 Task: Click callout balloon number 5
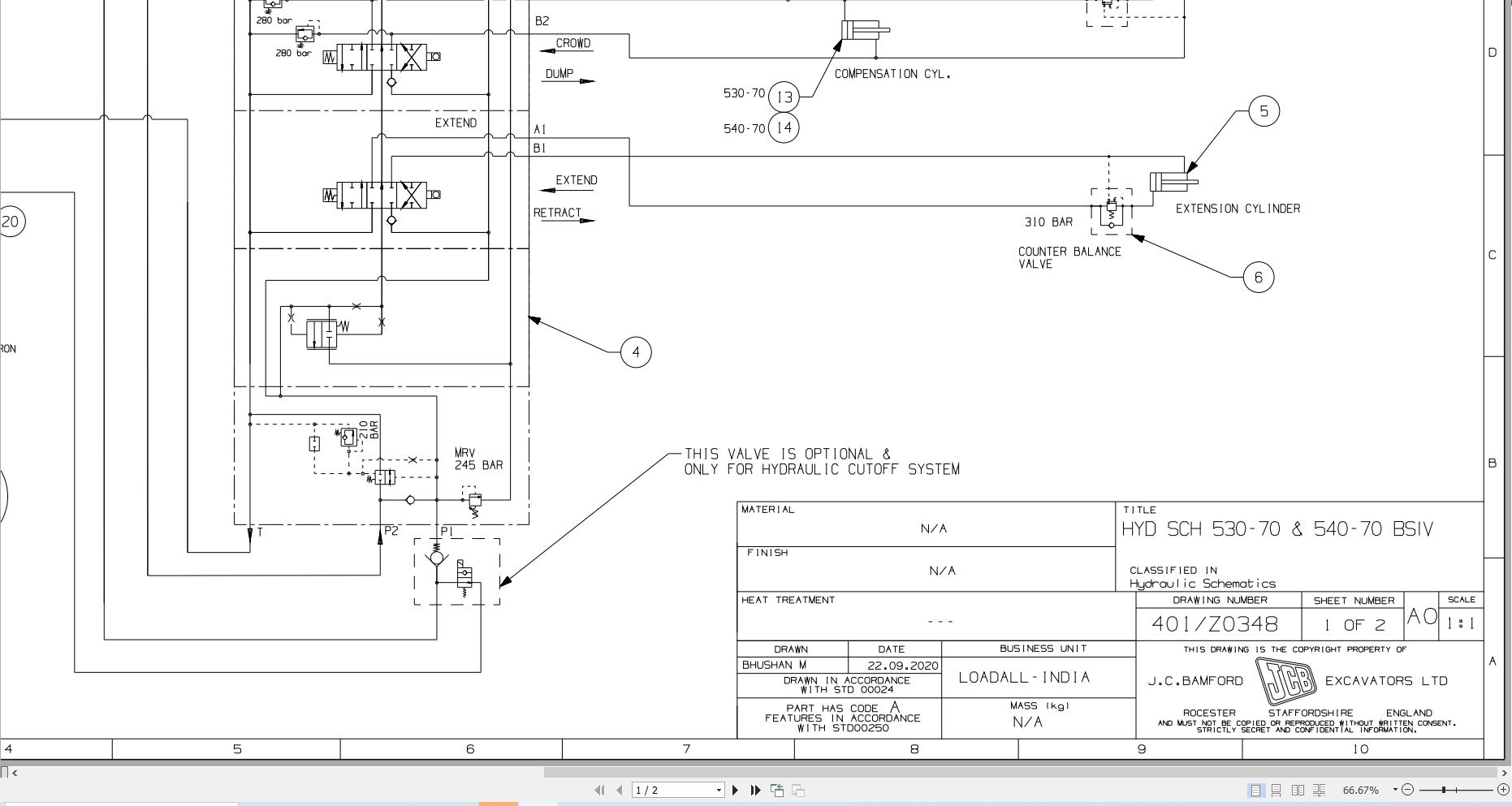(1264, 111)
